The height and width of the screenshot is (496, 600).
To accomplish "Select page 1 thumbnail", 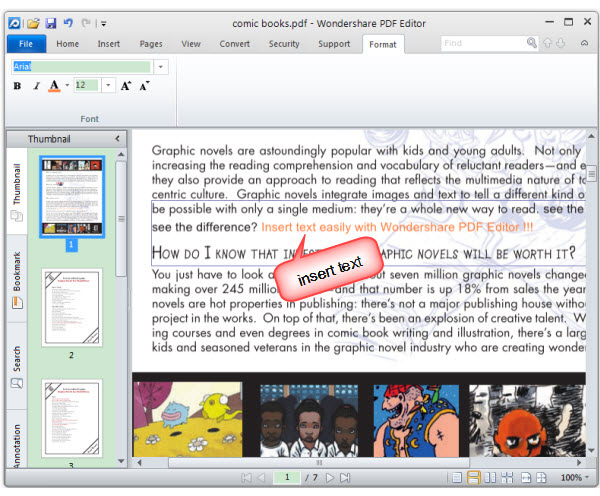I will (71, 197).
